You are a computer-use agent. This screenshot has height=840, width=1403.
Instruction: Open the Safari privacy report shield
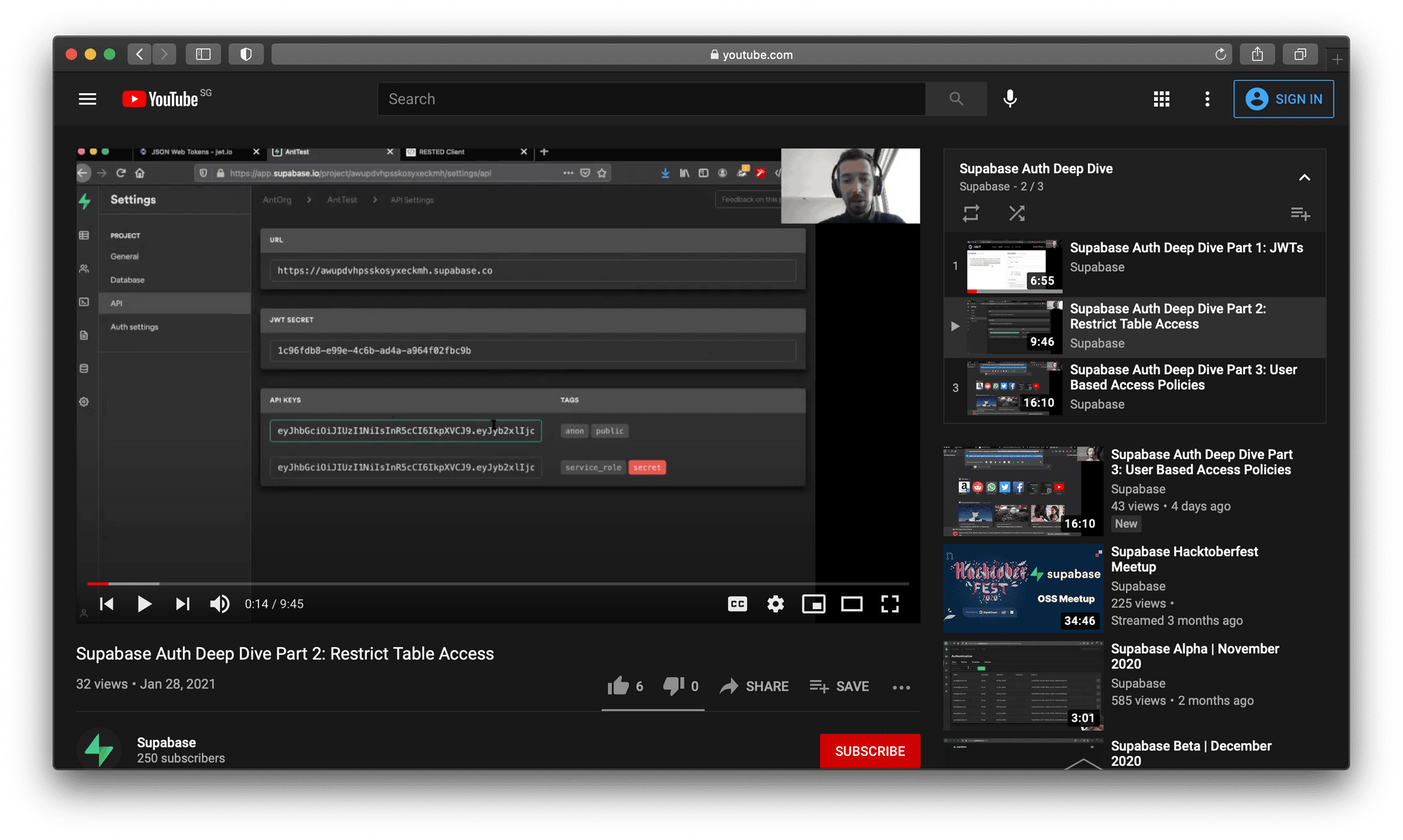point(246,54)
